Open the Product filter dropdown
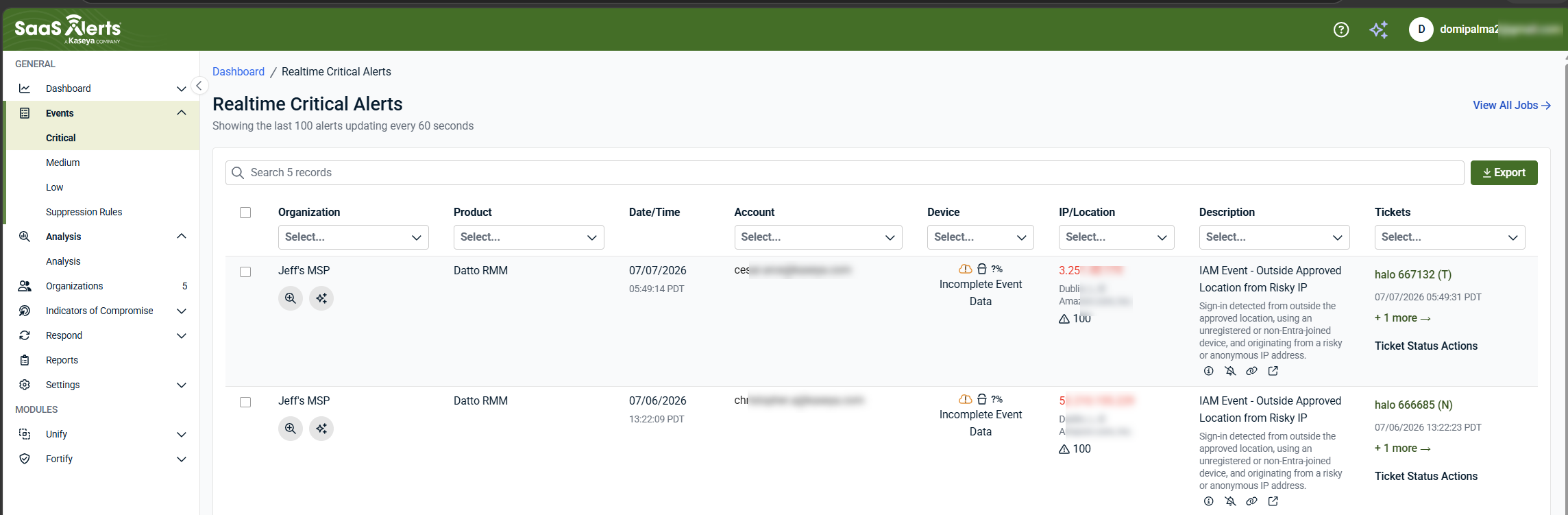 click(x=529, y=237)
